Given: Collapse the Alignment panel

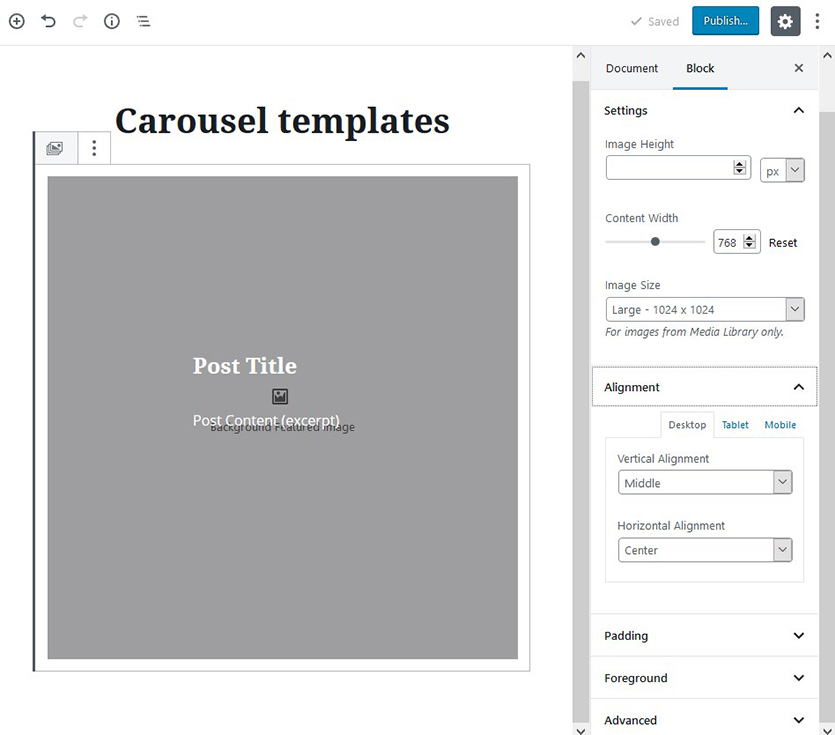Looking at the screenshot, I should coord(704,387).
